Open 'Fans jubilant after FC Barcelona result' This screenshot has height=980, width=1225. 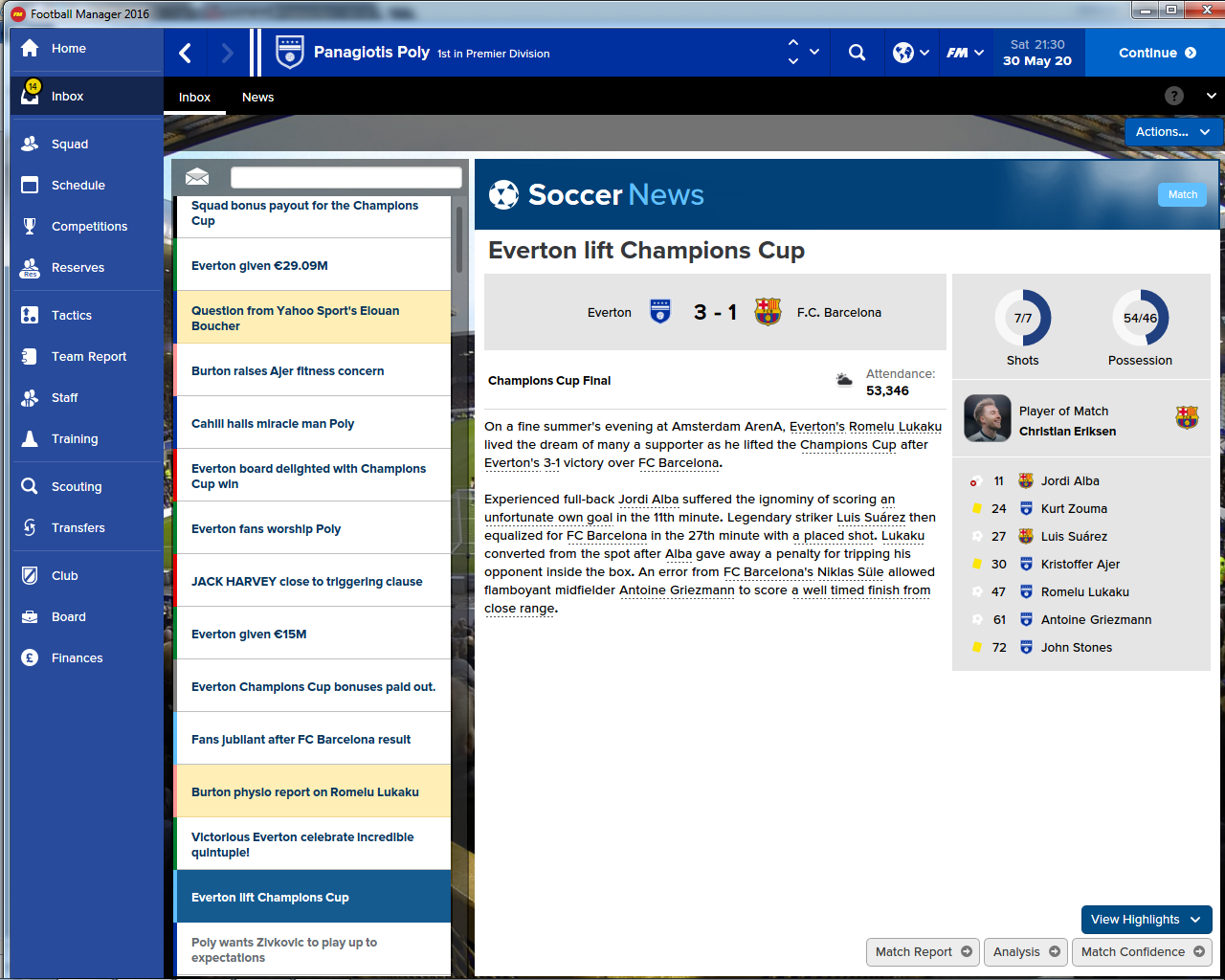[312, 739]
